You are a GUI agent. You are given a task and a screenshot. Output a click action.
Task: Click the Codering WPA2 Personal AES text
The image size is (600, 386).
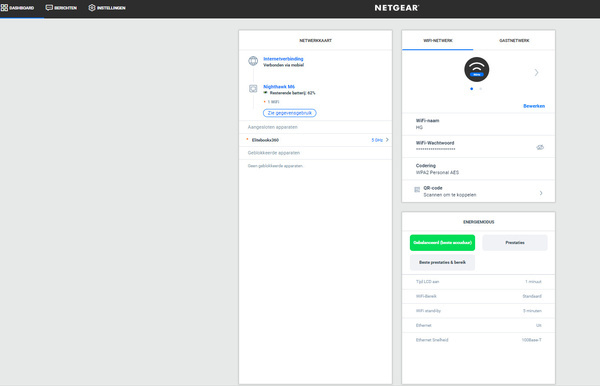pyautogui.click(x=437, y=173)
